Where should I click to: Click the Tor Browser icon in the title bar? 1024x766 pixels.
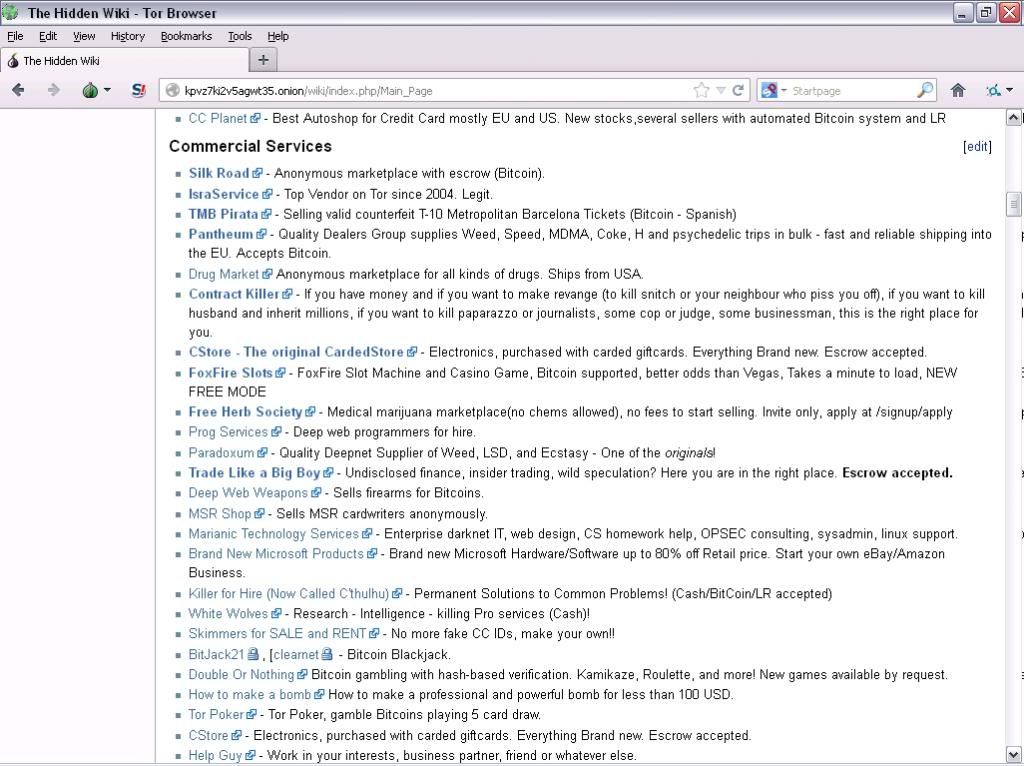click(x=10, y=12)
